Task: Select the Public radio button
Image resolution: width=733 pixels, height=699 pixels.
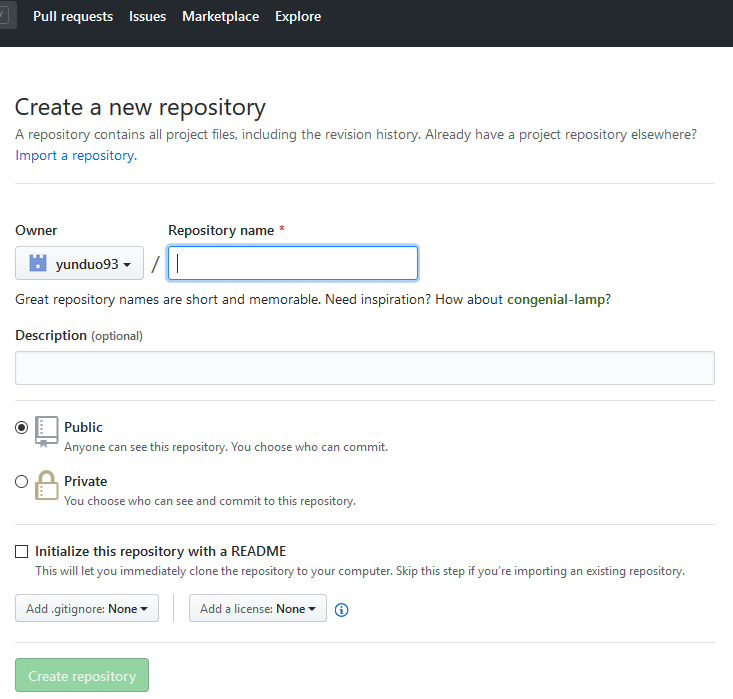Action: [x=22, y=427]
